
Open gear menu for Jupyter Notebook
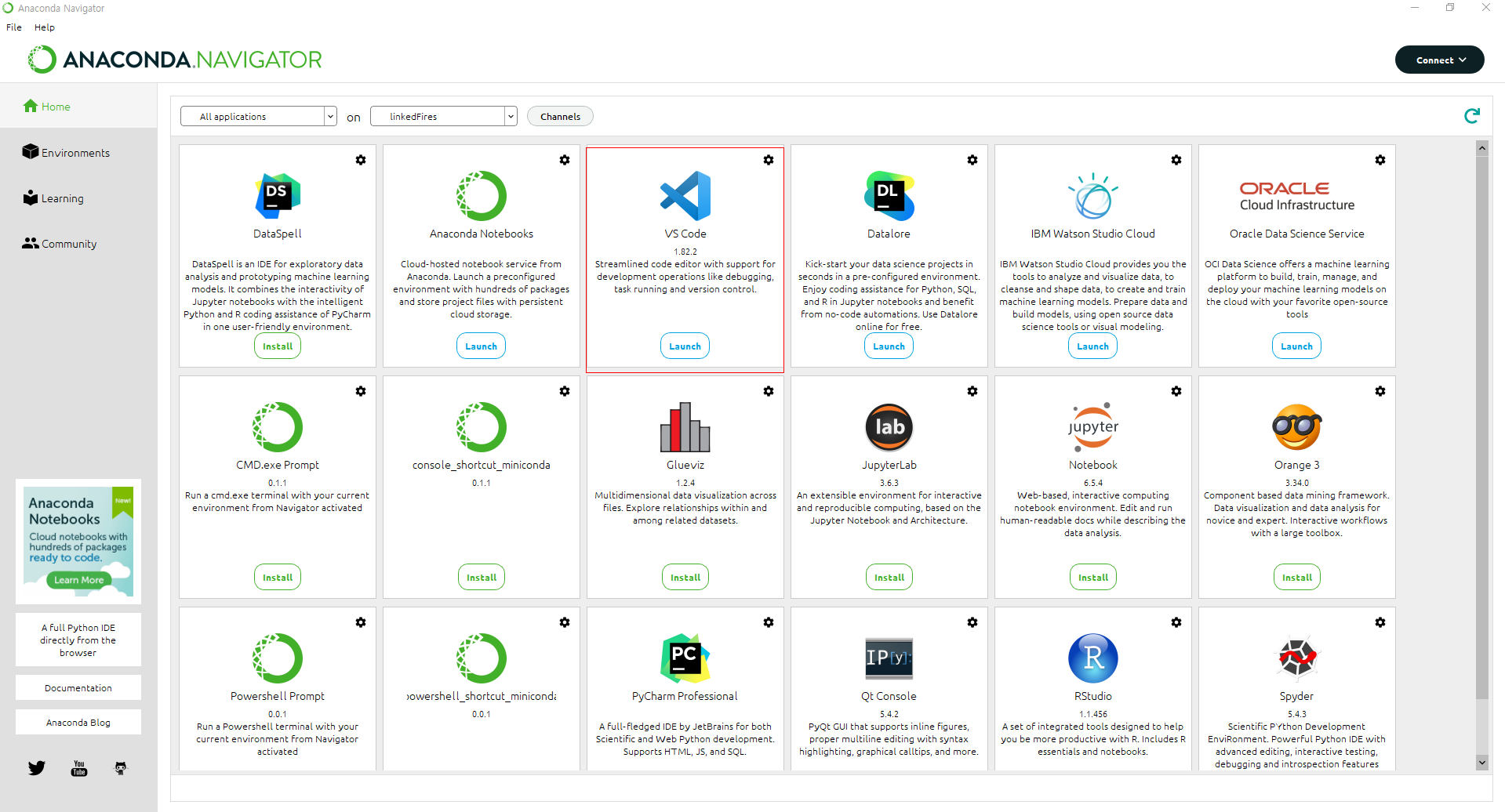coord(1176,391)
